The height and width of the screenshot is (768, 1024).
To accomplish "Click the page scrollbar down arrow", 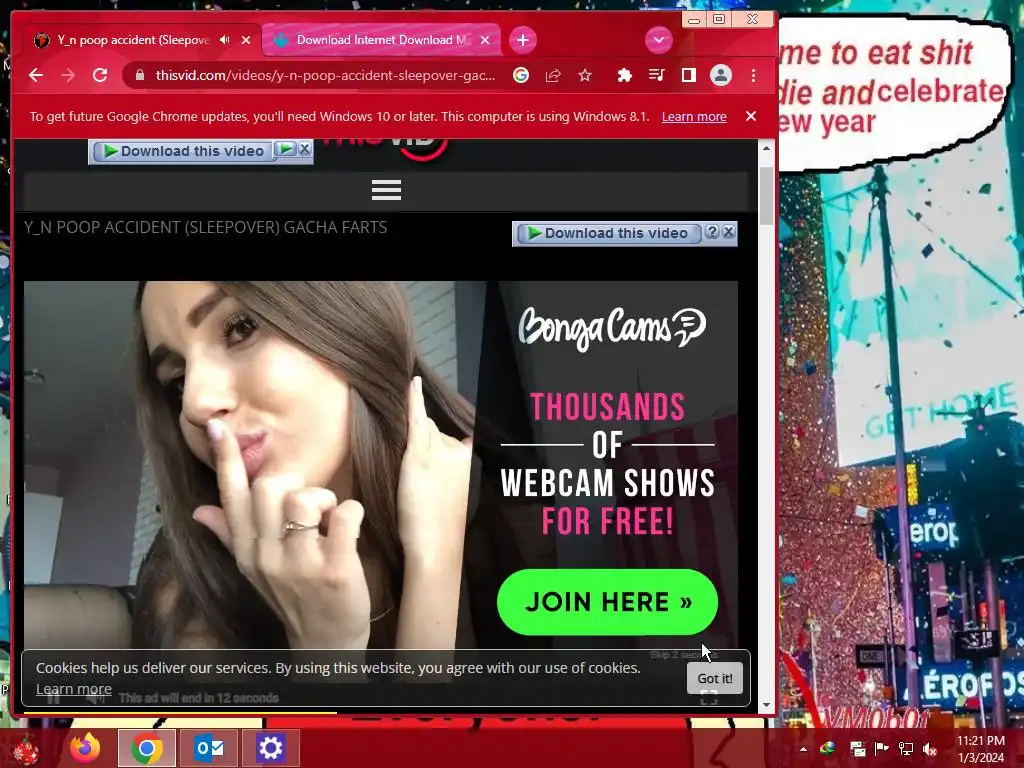I will pyautogui.click(x=767, y=705).
